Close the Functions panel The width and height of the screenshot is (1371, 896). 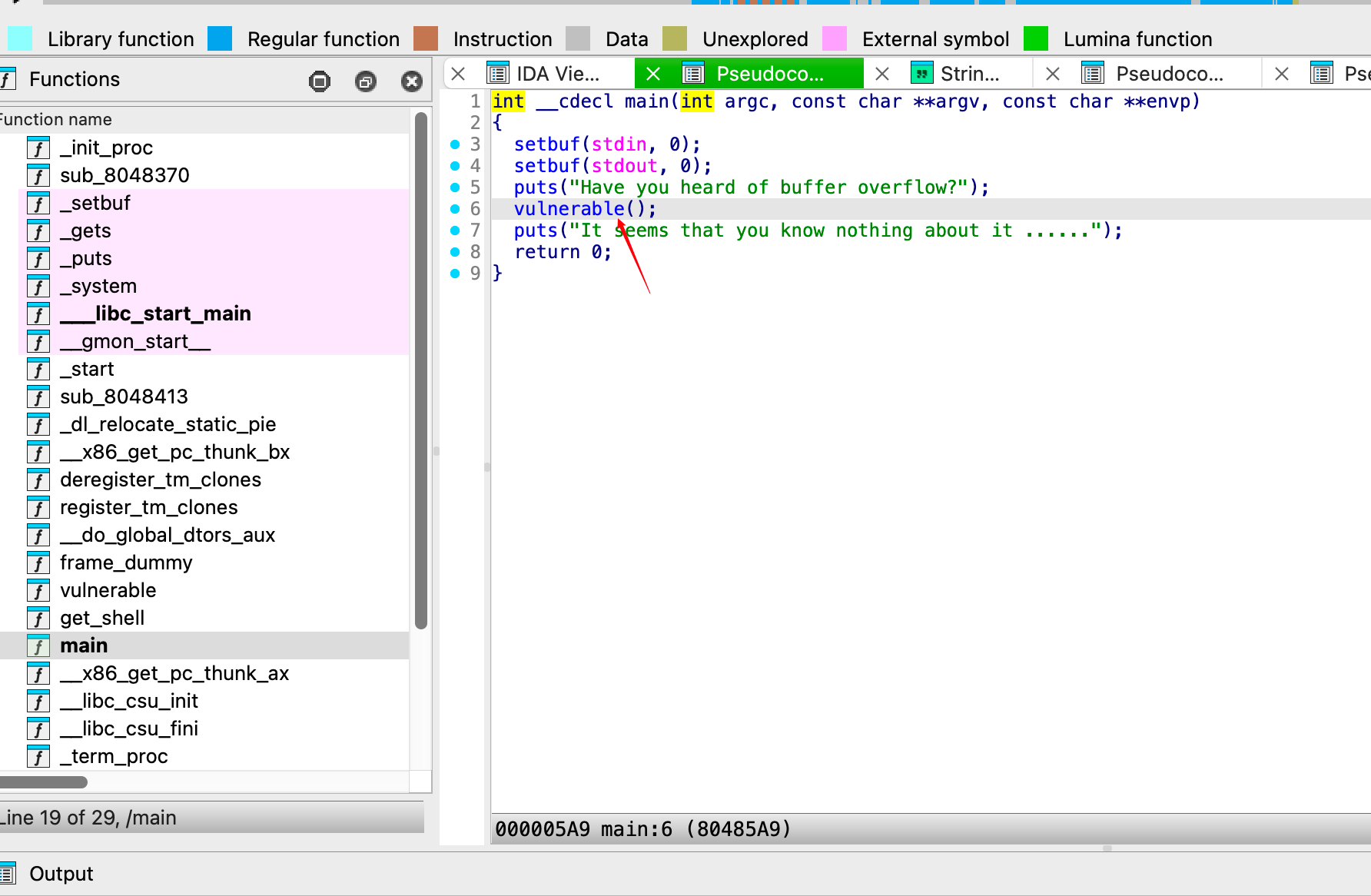tap(412, 81)
